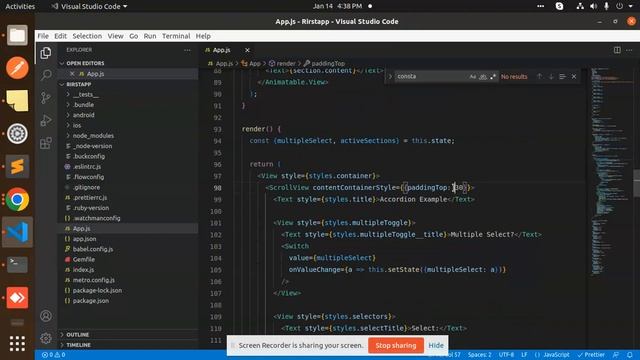Open the Manage gear icon
640x360 pixels.
pyautogui.click(x=46, y=338)
